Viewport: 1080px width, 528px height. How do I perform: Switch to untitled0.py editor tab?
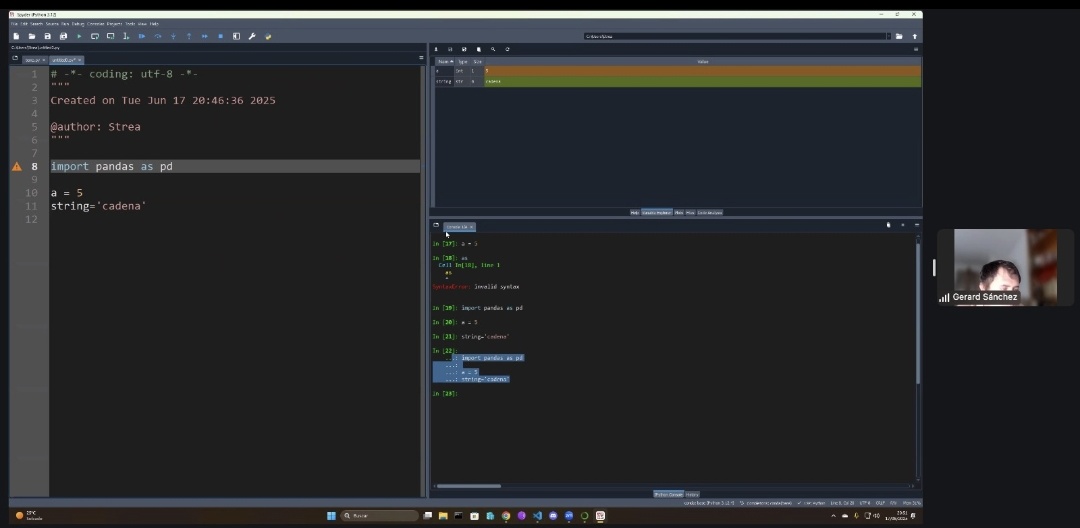pos(64,60)
